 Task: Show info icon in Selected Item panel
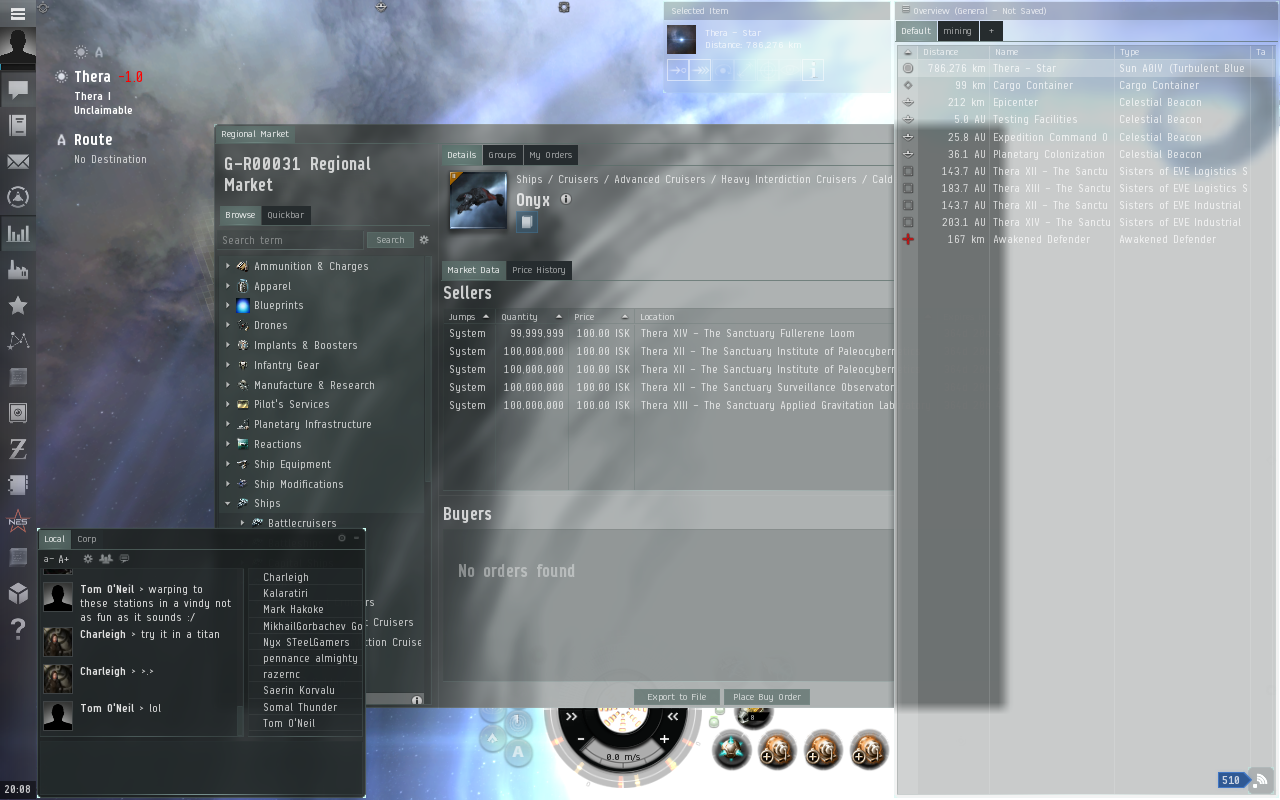tap(813, 70)
